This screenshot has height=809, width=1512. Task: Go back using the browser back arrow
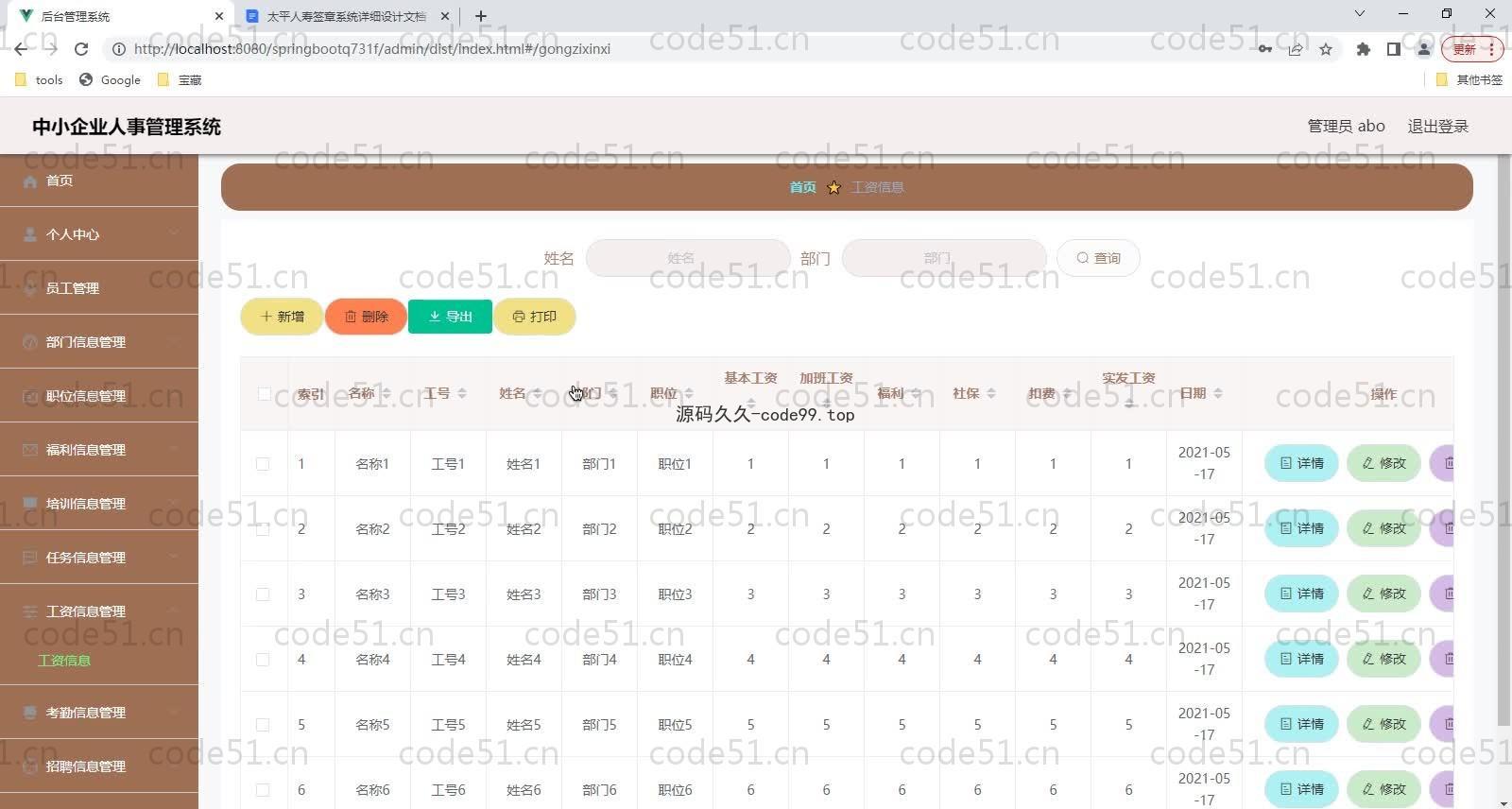pos(21,48)
